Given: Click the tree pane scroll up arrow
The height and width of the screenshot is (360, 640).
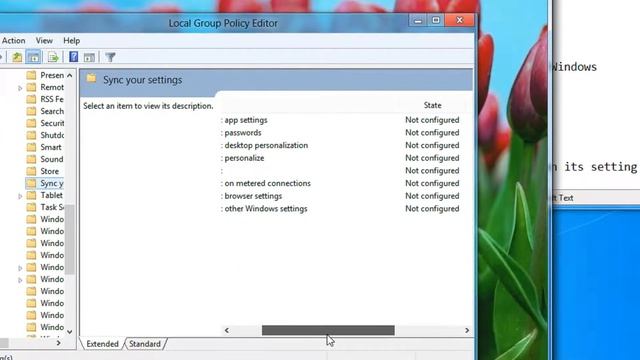Looking at the screenshot, I should point(70,76).
